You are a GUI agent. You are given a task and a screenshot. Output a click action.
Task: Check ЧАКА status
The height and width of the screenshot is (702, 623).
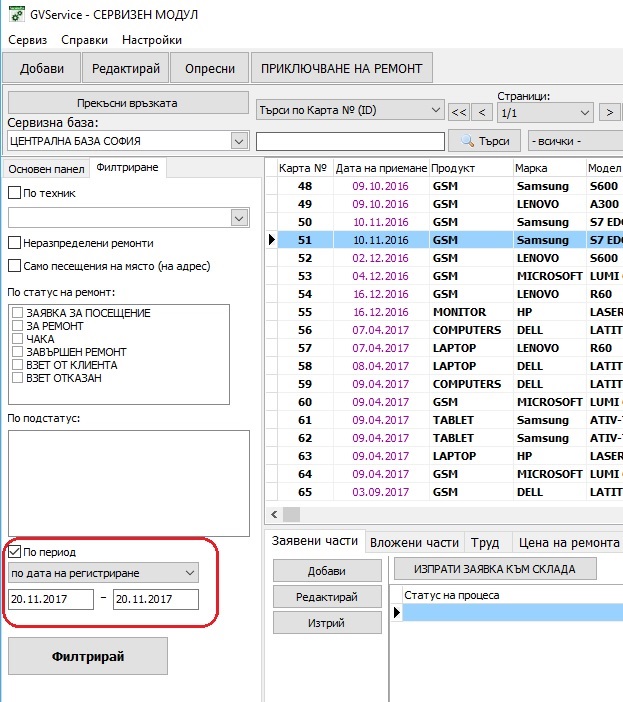tap(17, 338)
